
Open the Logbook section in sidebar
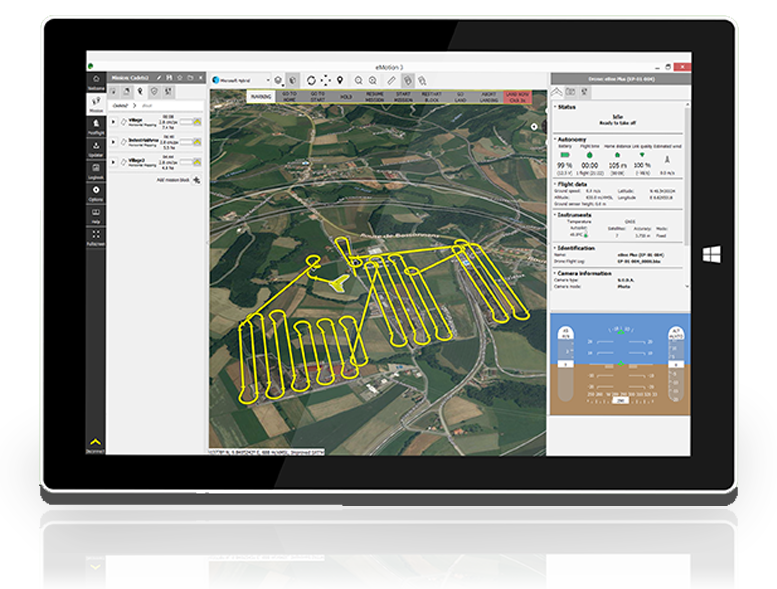pos(96,171)
